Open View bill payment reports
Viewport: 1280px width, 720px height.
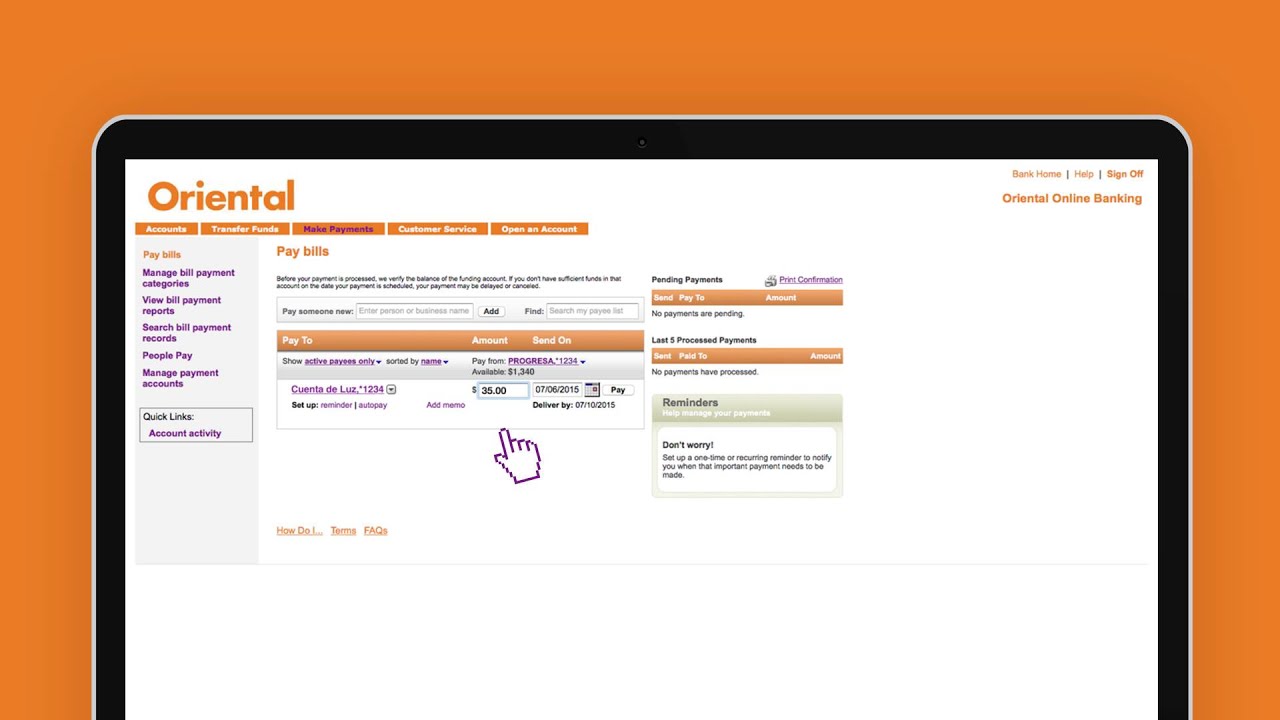coord(181,305)
